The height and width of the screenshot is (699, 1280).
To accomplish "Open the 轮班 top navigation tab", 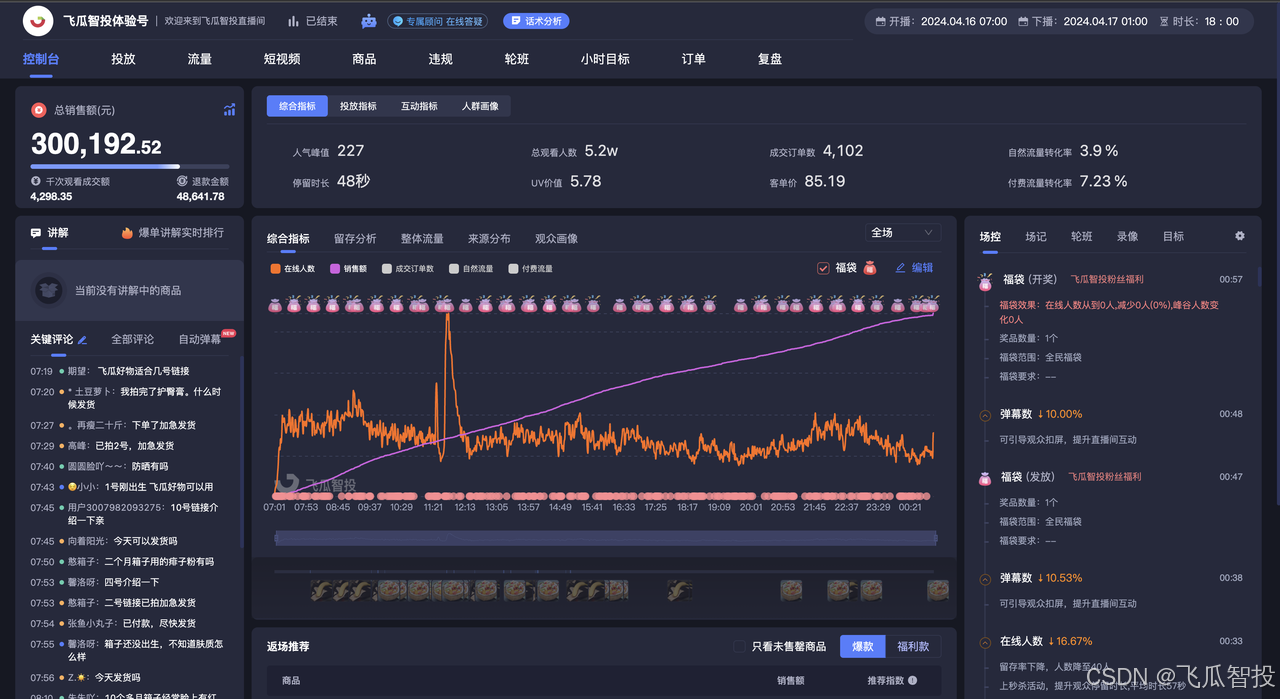I will 517,59.
